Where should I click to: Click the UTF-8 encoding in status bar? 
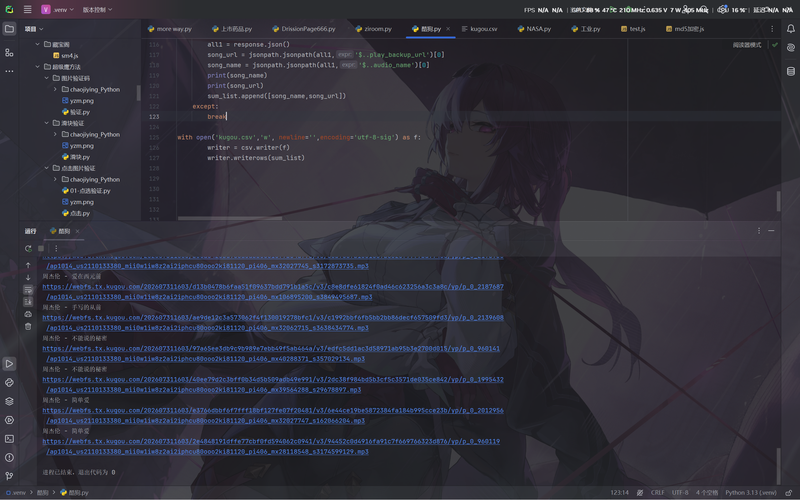coord(680,492)
